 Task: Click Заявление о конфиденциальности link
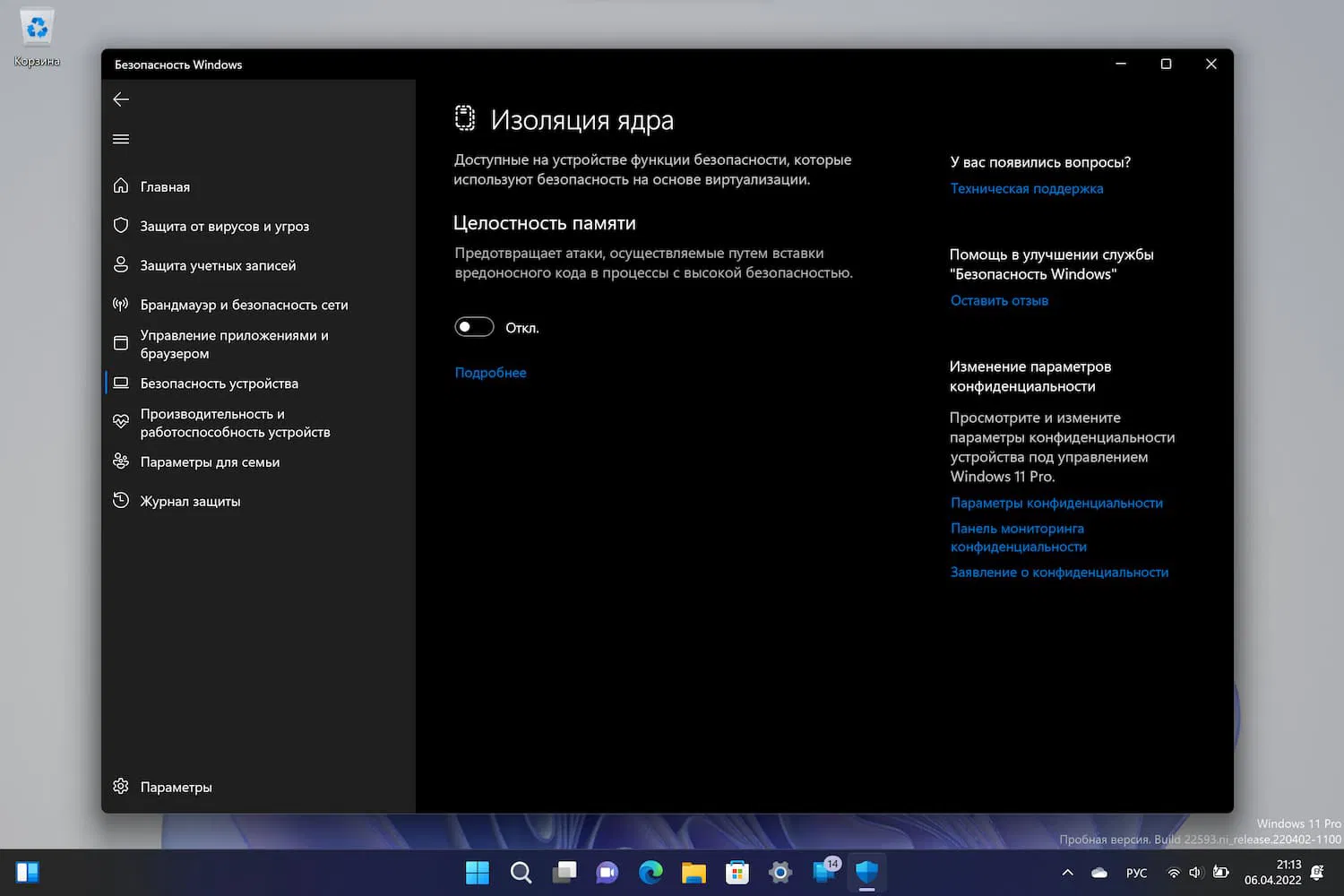pyautogui.click(x=1059, y=572)
